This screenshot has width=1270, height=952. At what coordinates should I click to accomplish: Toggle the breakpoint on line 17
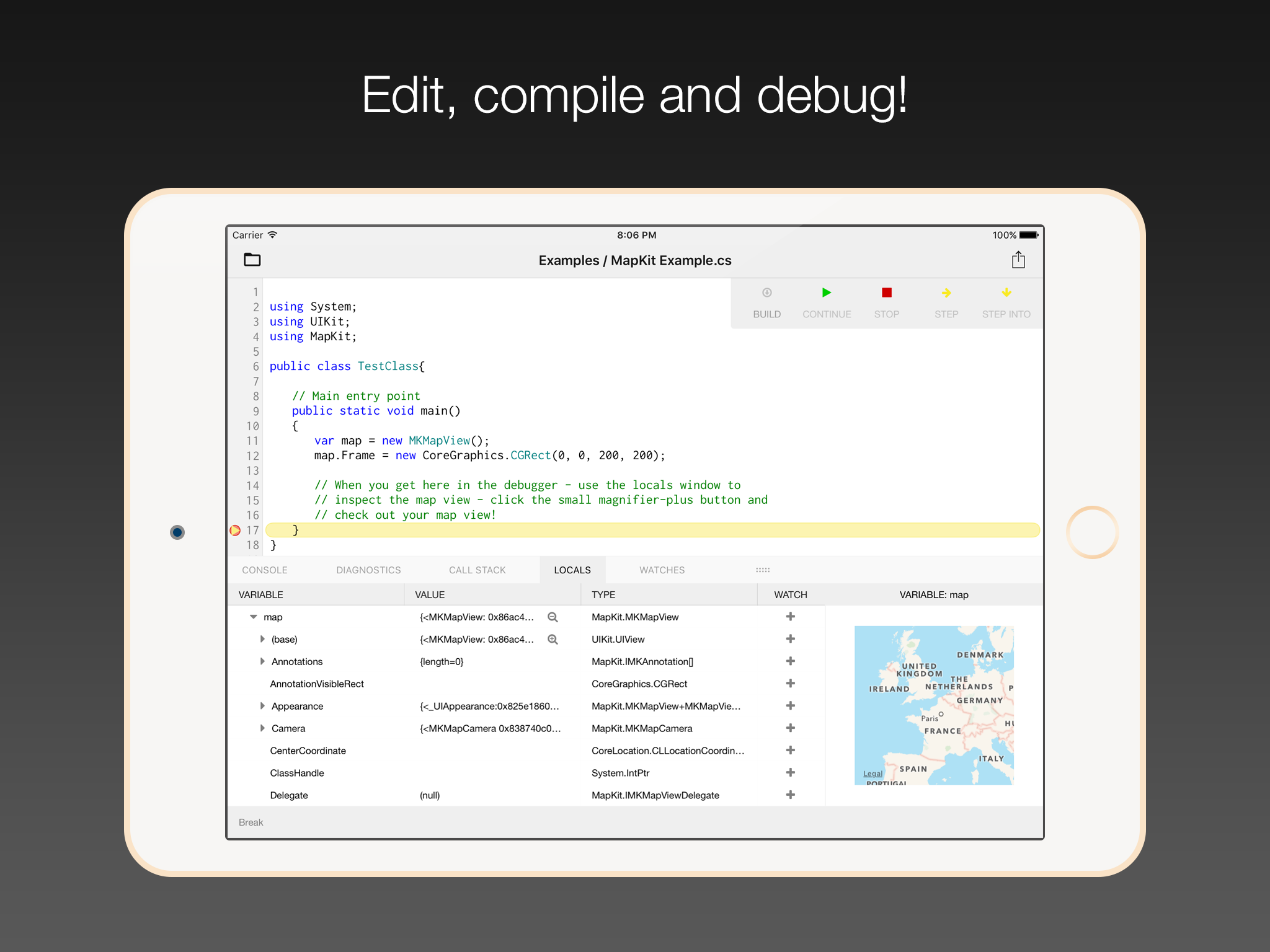pyautogui.click(x=235, y=531)
